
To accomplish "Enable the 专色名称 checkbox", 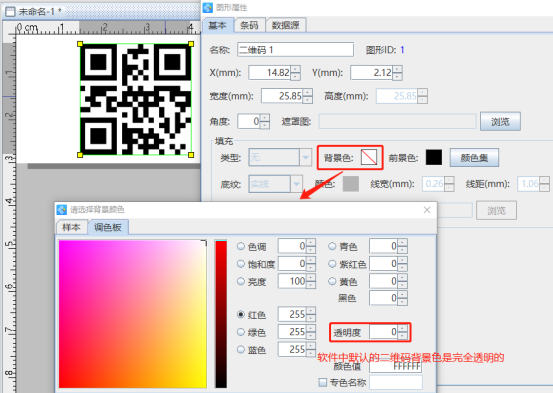I will [323, 382].
